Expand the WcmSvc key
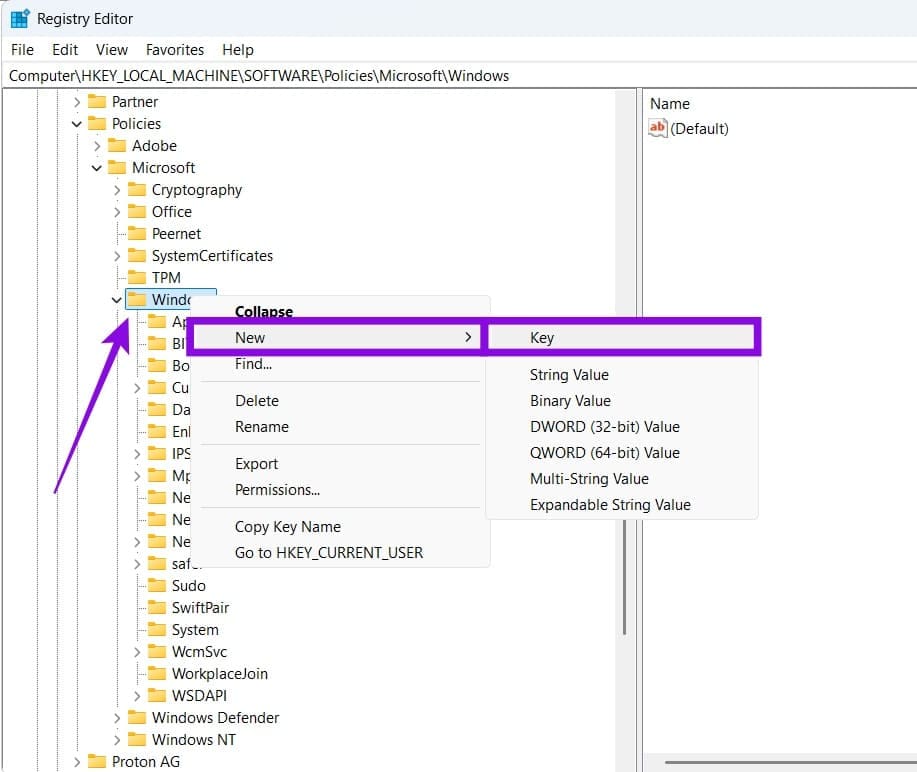Screen dimensions: 917x772 [x=137, y=652]
